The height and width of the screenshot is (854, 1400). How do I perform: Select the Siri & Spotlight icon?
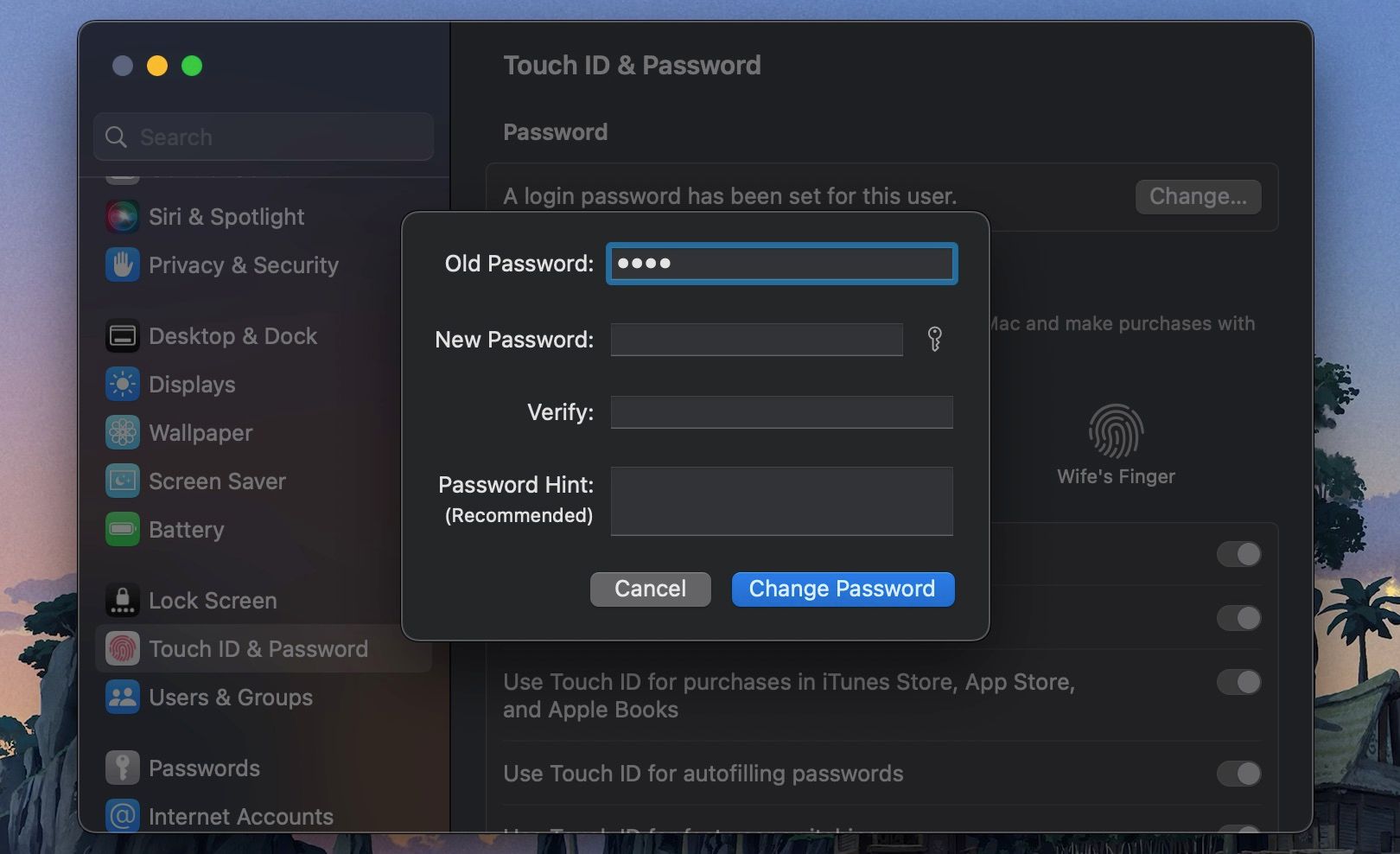click(122, 216)
